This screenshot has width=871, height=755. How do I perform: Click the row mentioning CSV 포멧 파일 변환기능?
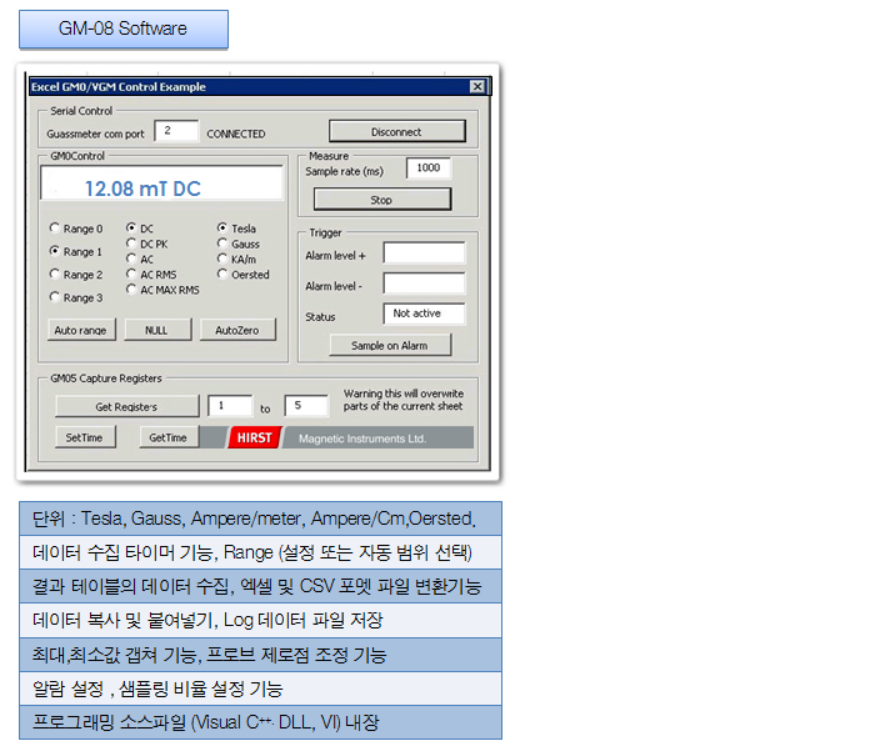[261, 587]
